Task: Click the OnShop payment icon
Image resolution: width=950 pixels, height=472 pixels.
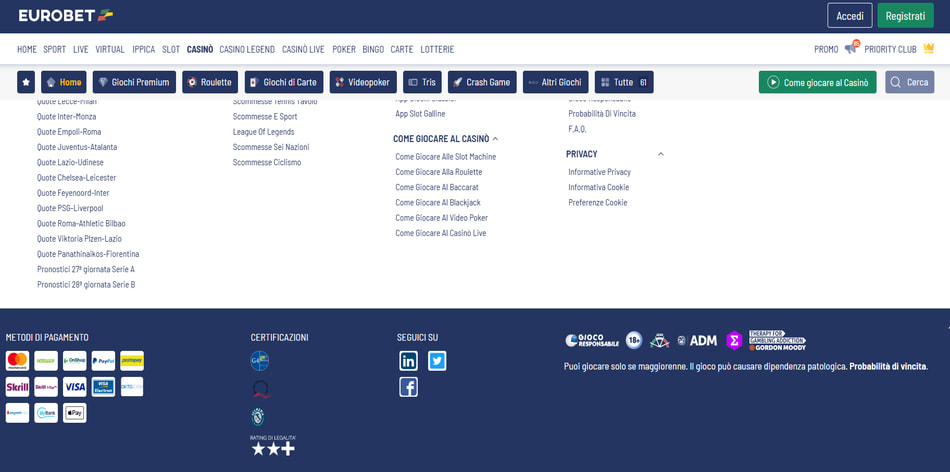Action: [75, 361]
